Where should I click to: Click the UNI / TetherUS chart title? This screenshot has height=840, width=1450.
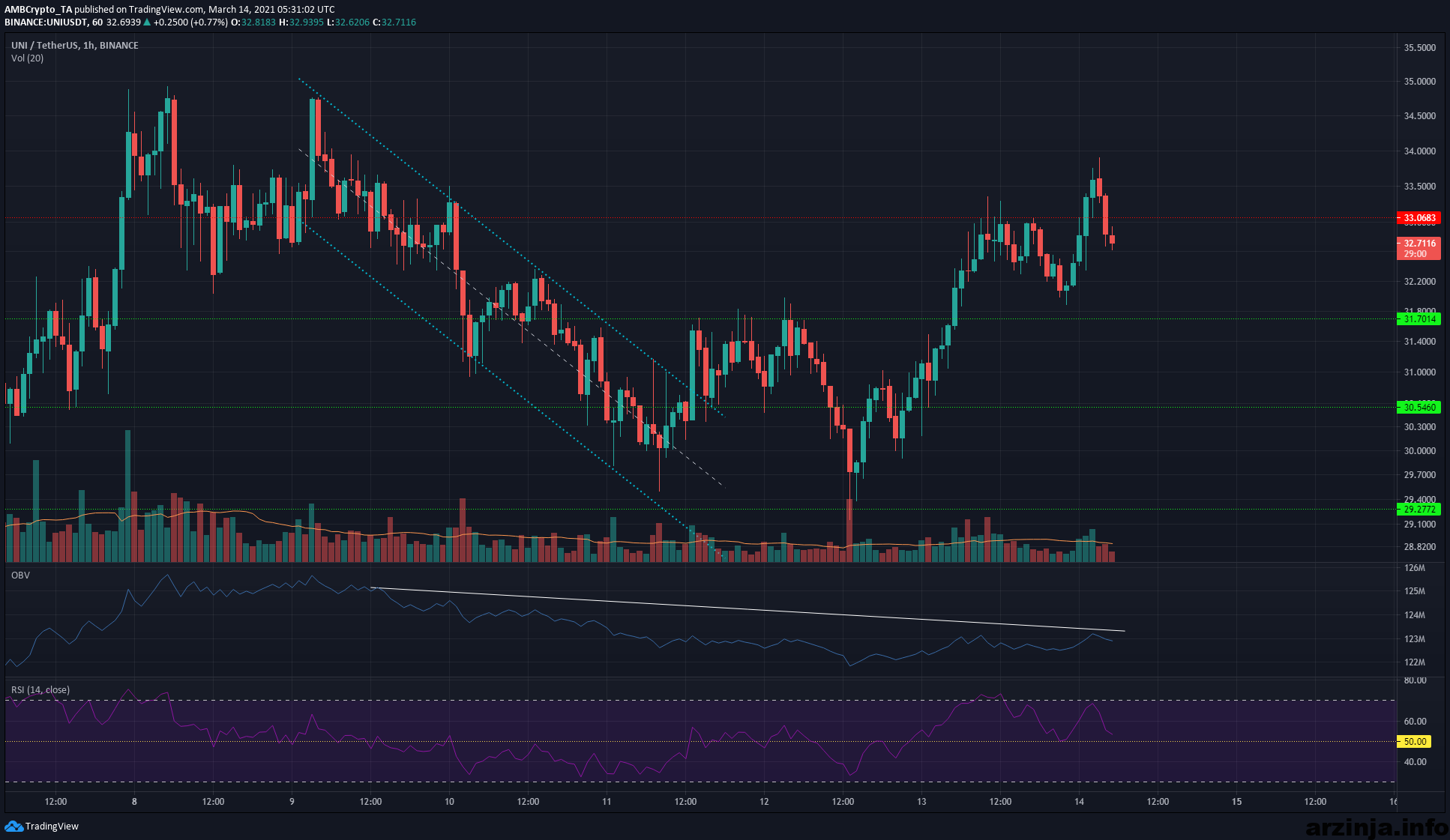coord(75,45)
